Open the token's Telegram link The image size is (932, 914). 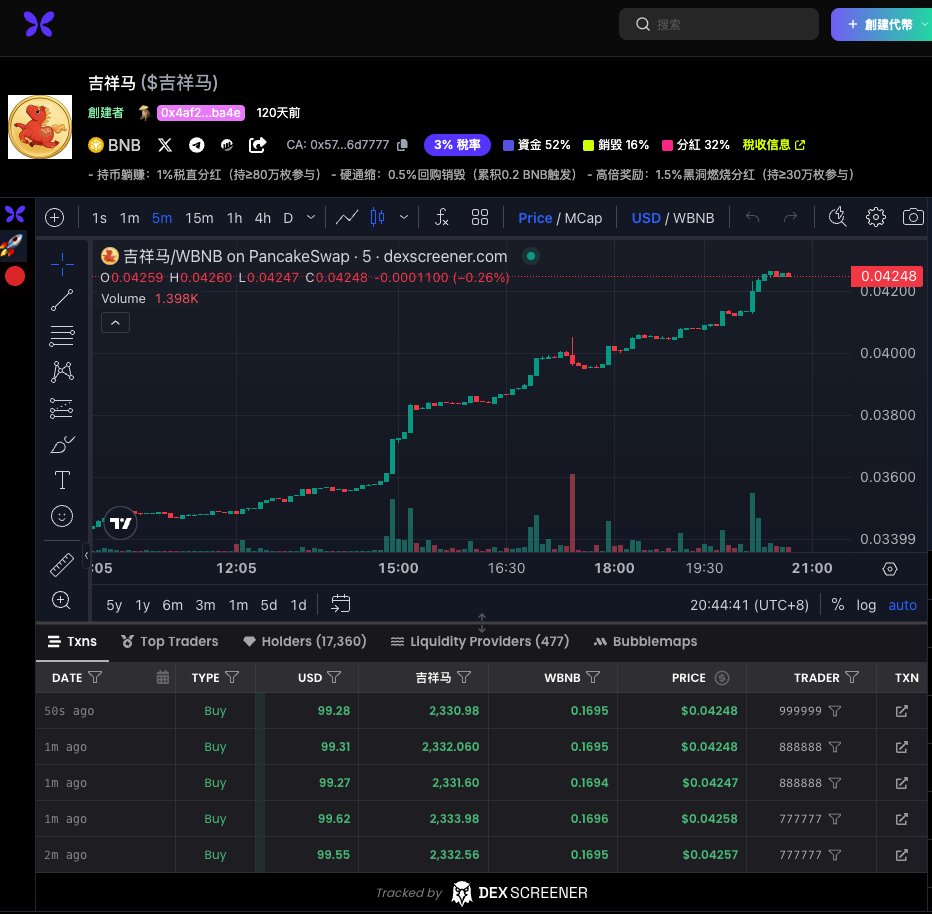196,145
